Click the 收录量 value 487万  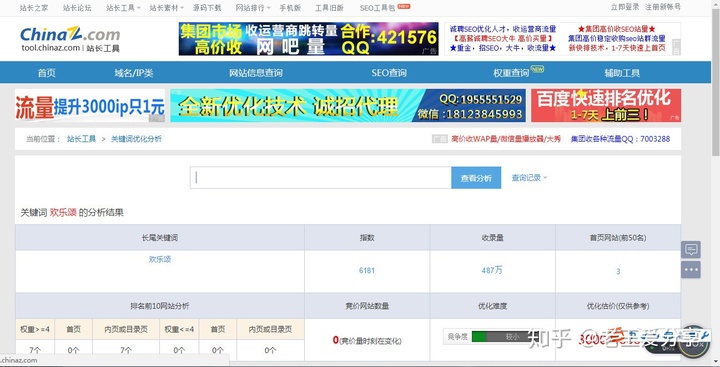(492, 271)
